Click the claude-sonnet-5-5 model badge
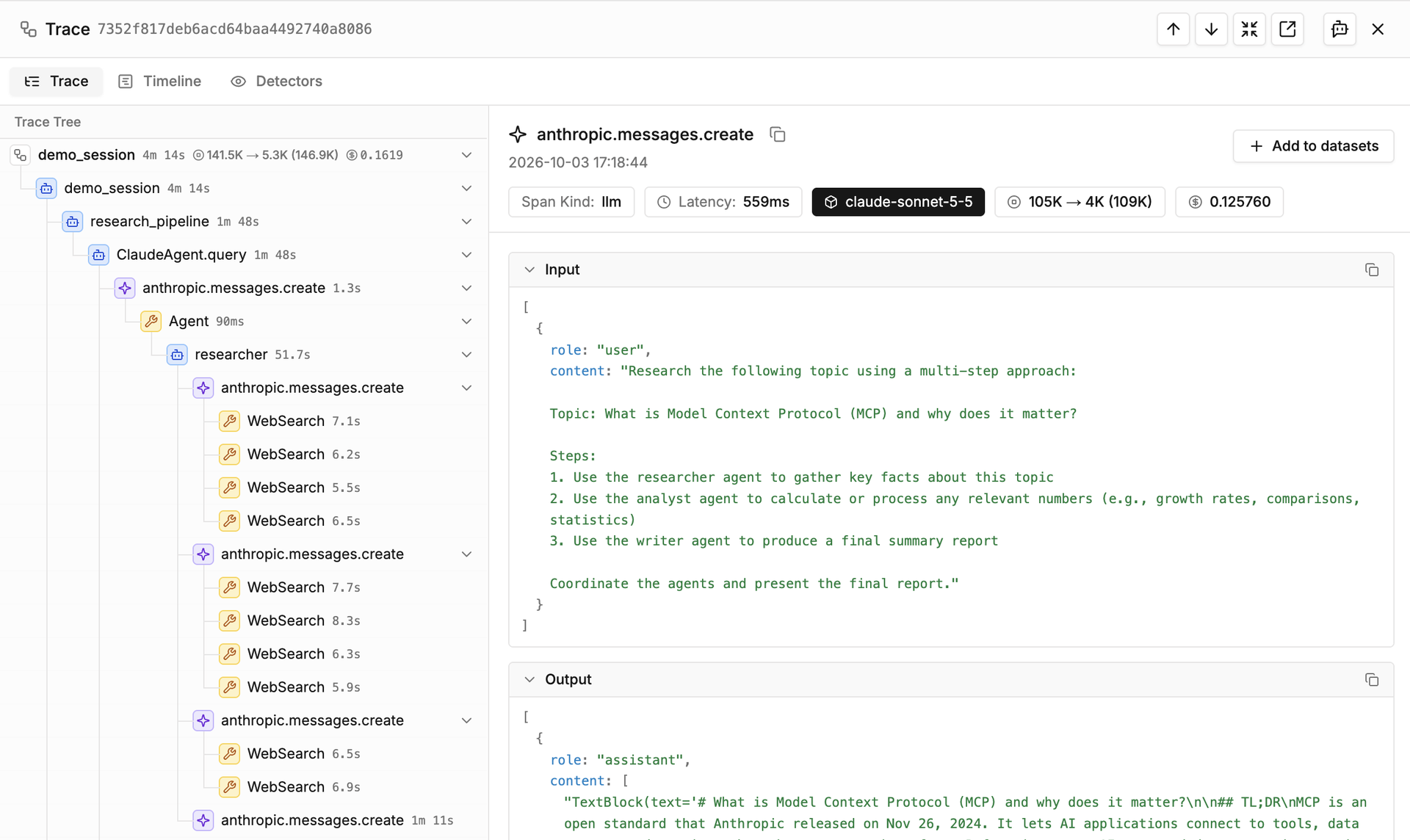The width and height of the screenshot is (1410, 840). pos(898,202)
